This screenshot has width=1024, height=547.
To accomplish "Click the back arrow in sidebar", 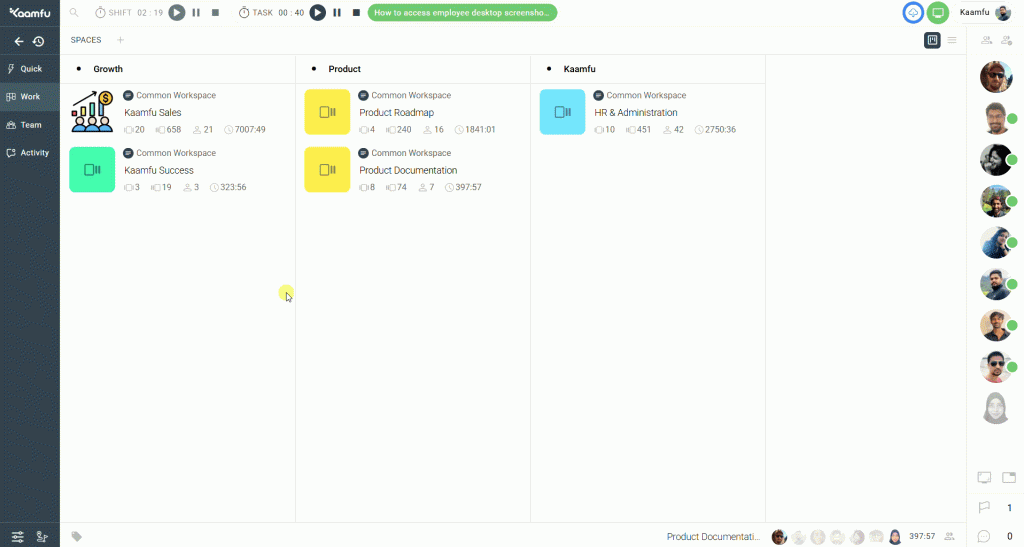I will tap(18, 42).
